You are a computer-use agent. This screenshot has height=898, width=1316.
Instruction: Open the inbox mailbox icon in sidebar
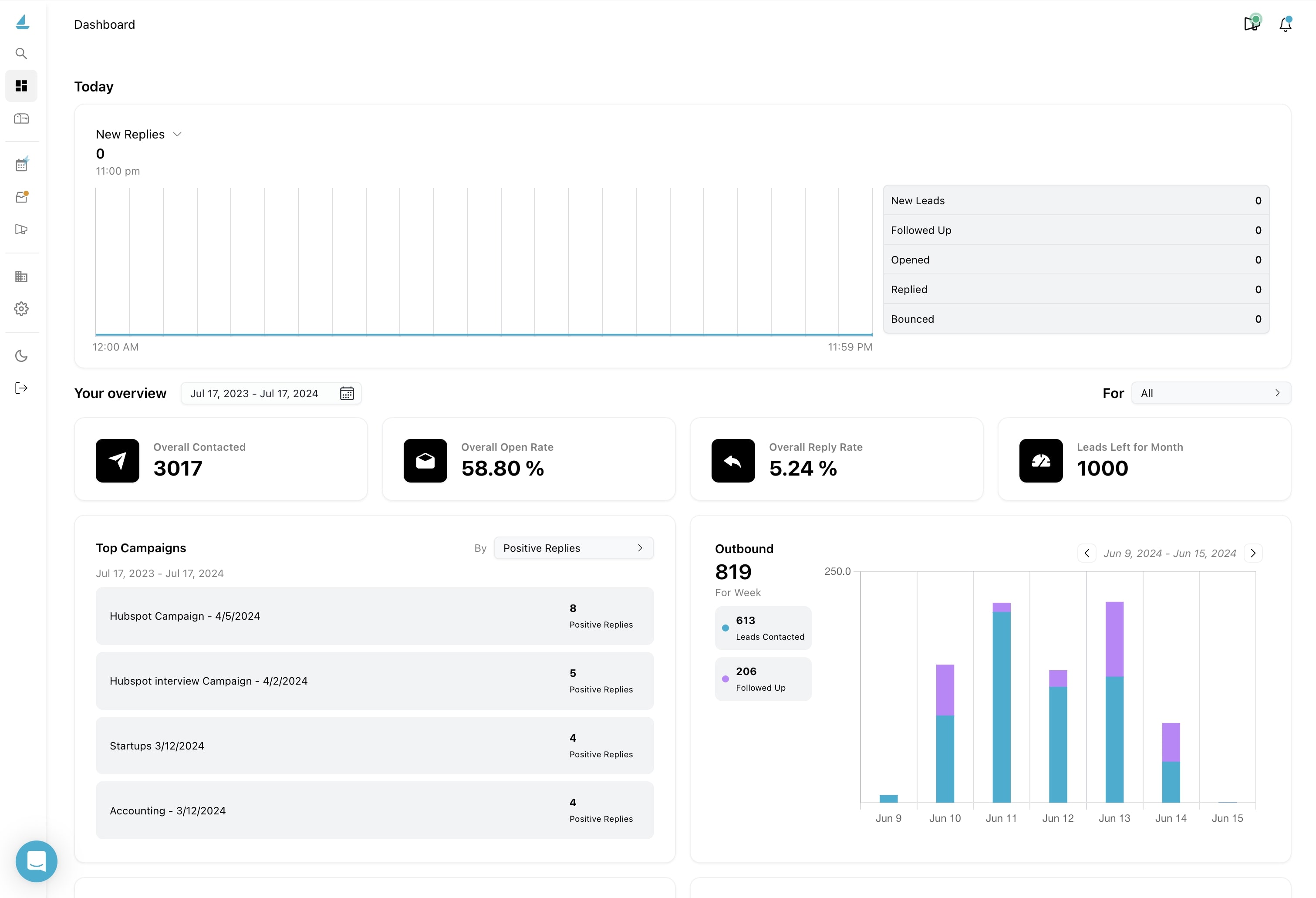coord(21,119)
